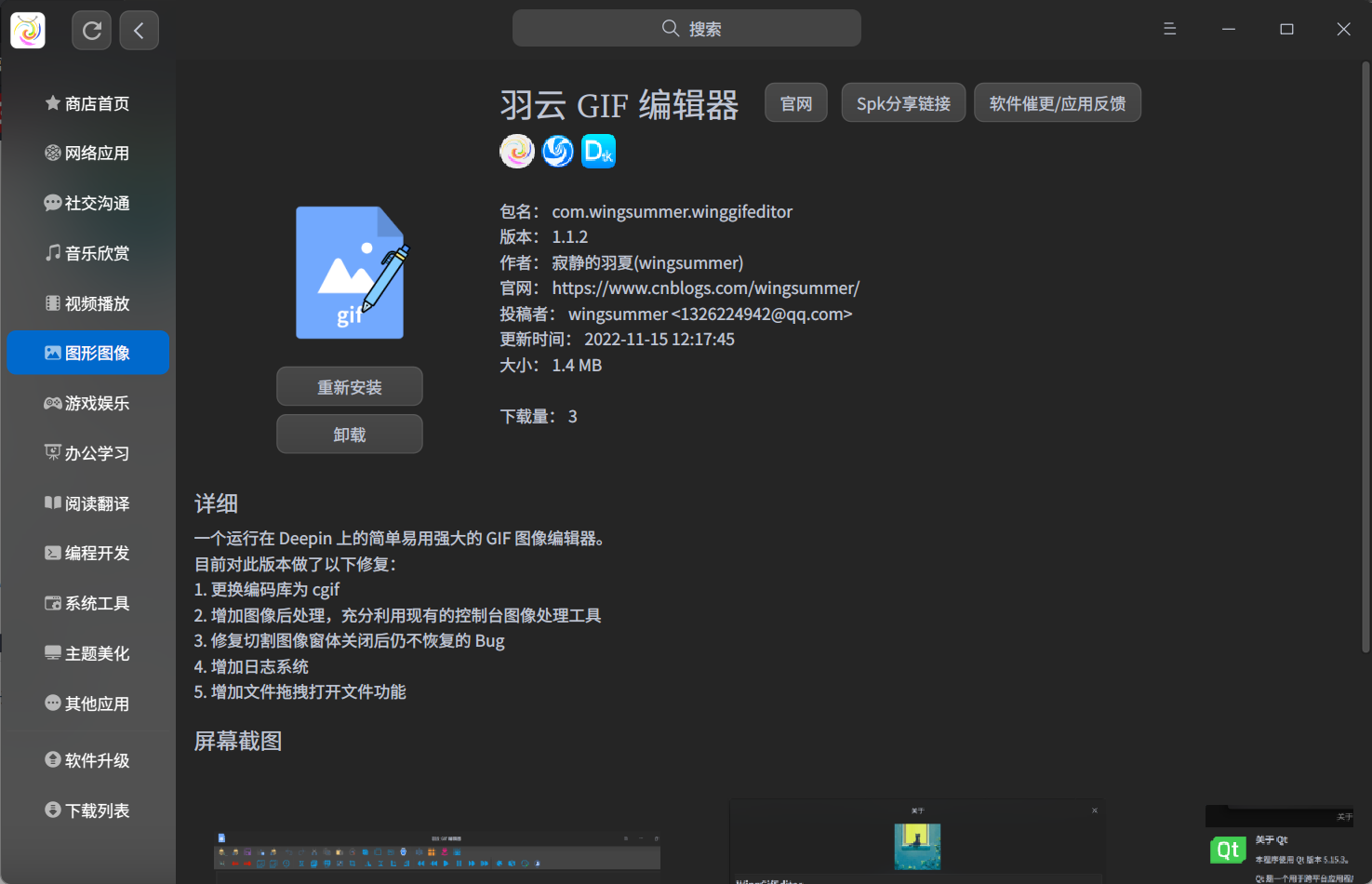Click the 下载量 count line
This screenshot has height=884, width=1372.
point(539,417)
